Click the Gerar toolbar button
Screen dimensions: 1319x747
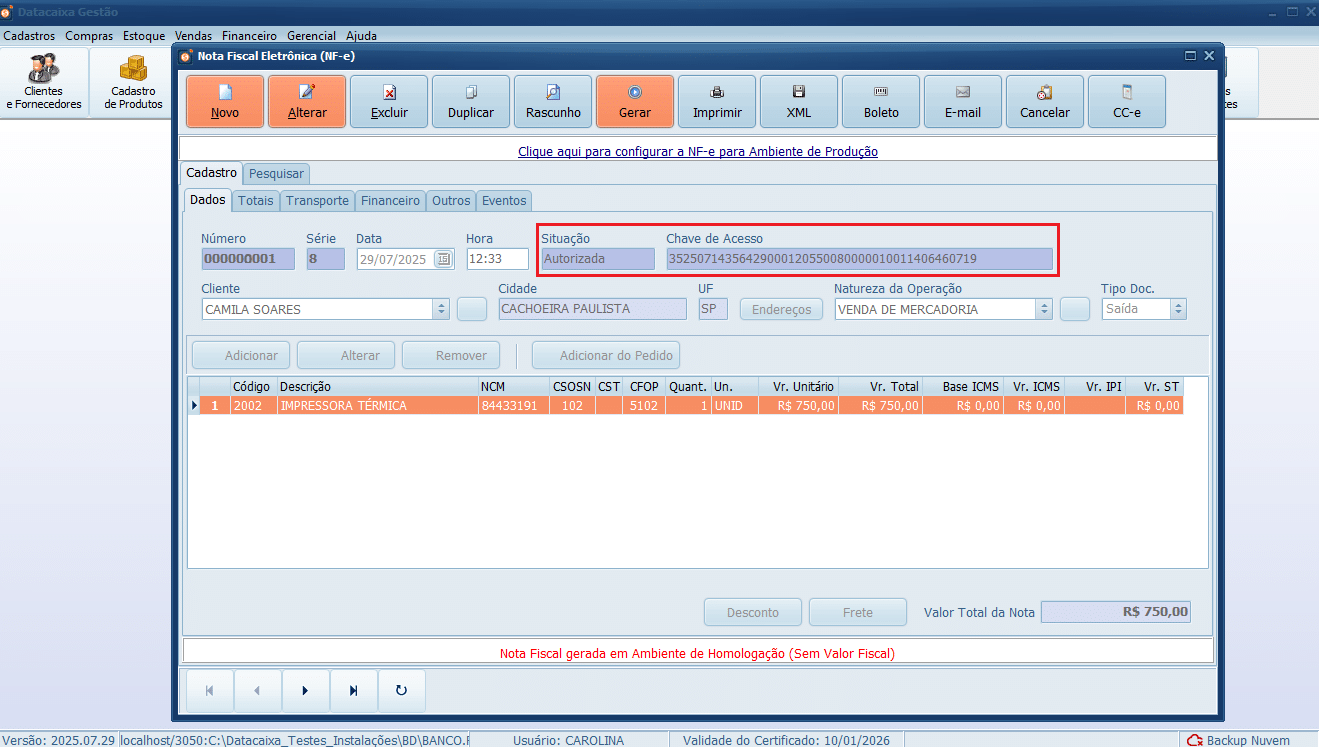(635, 102)
